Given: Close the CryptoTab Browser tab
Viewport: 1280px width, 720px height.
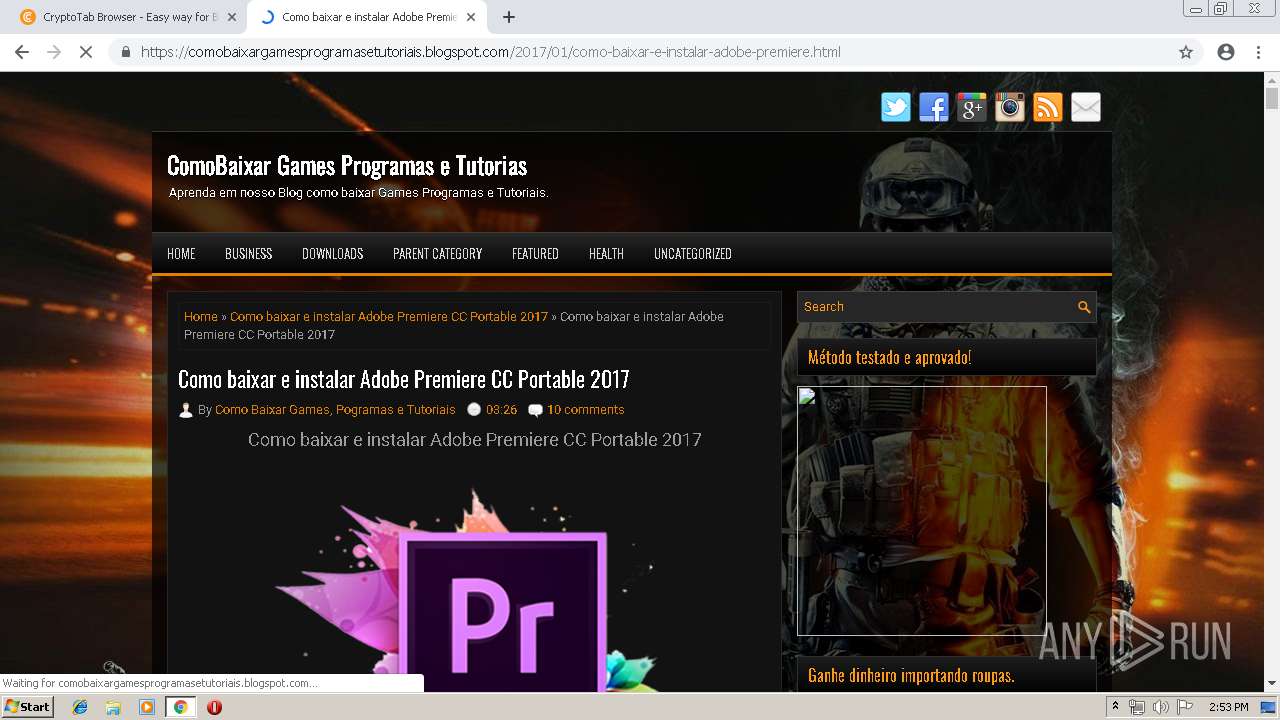Looking at the screenshot, I should pyautogui.click(x=232, y=17).
